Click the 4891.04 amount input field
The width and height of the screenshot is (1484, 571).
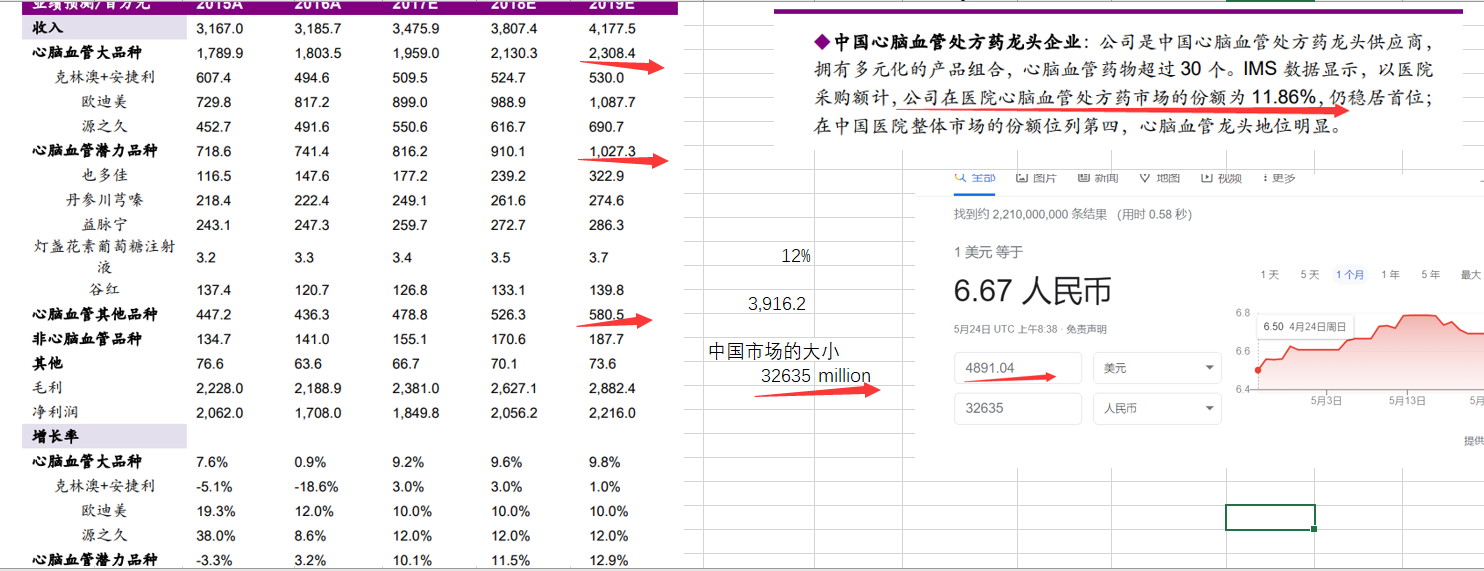coord(1018,368)
